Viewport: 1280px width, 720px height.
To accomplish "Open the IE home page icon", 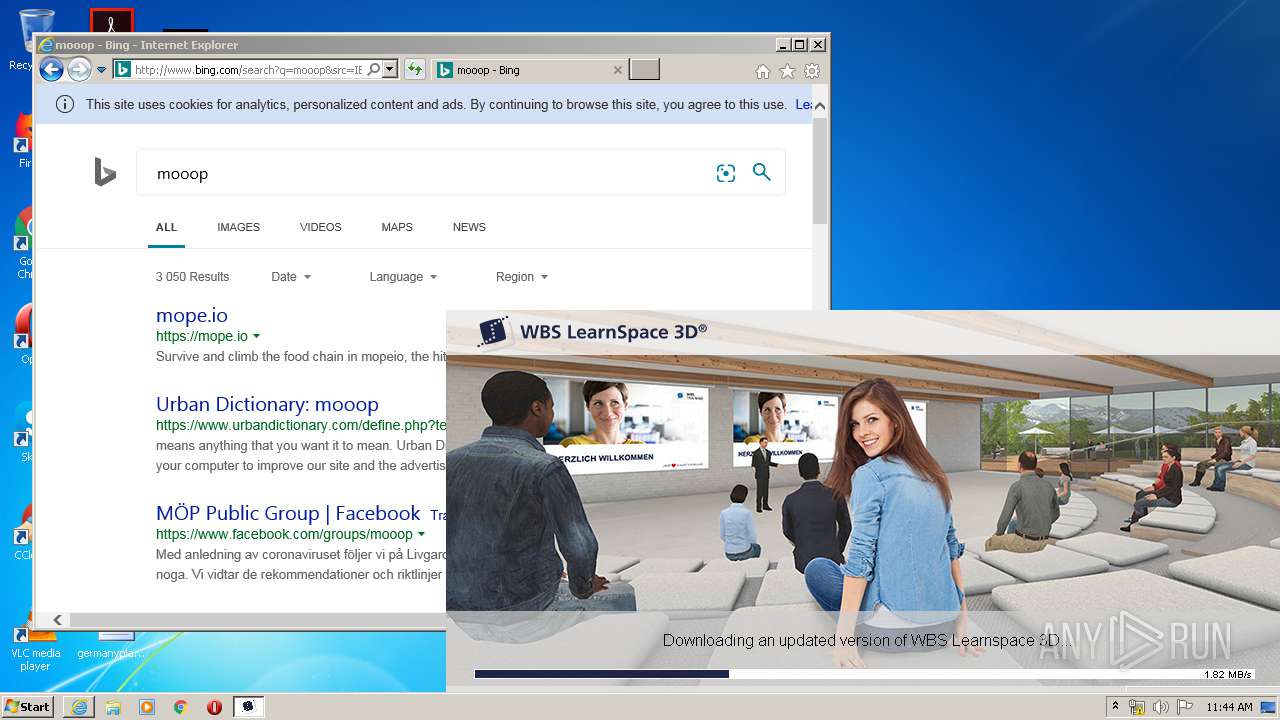I will pyautogui.click(x=763, y=71).
